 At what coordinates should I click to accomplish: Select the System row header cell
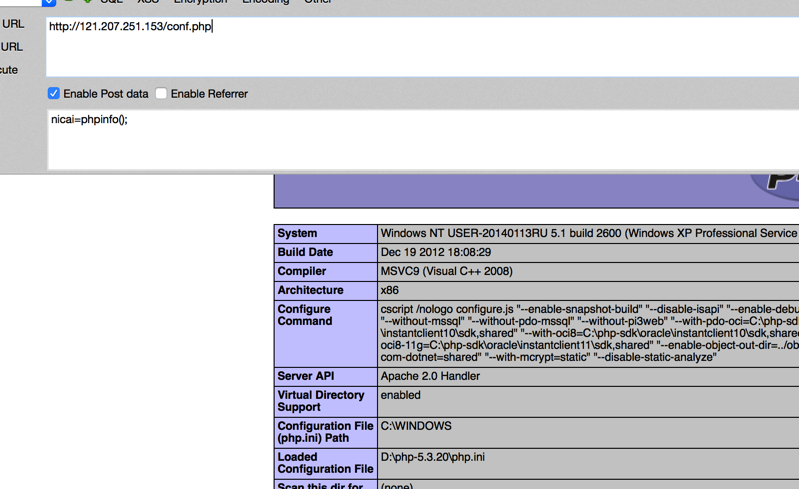326,233
